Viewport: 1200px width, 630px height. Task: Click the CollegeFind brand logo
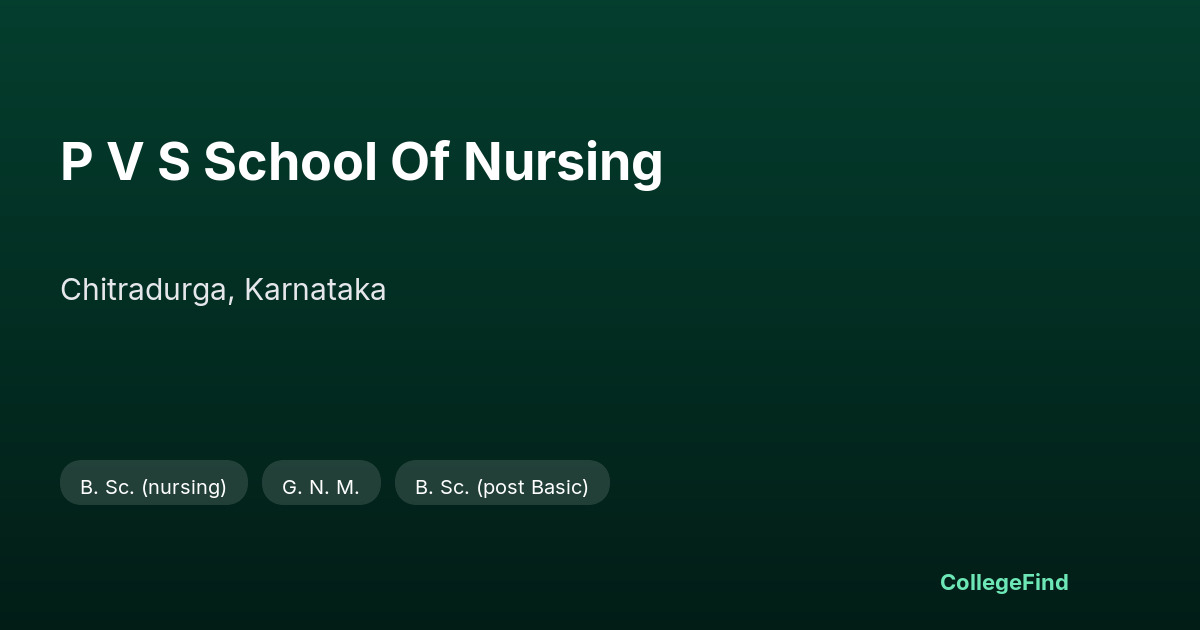[1004, 582]
